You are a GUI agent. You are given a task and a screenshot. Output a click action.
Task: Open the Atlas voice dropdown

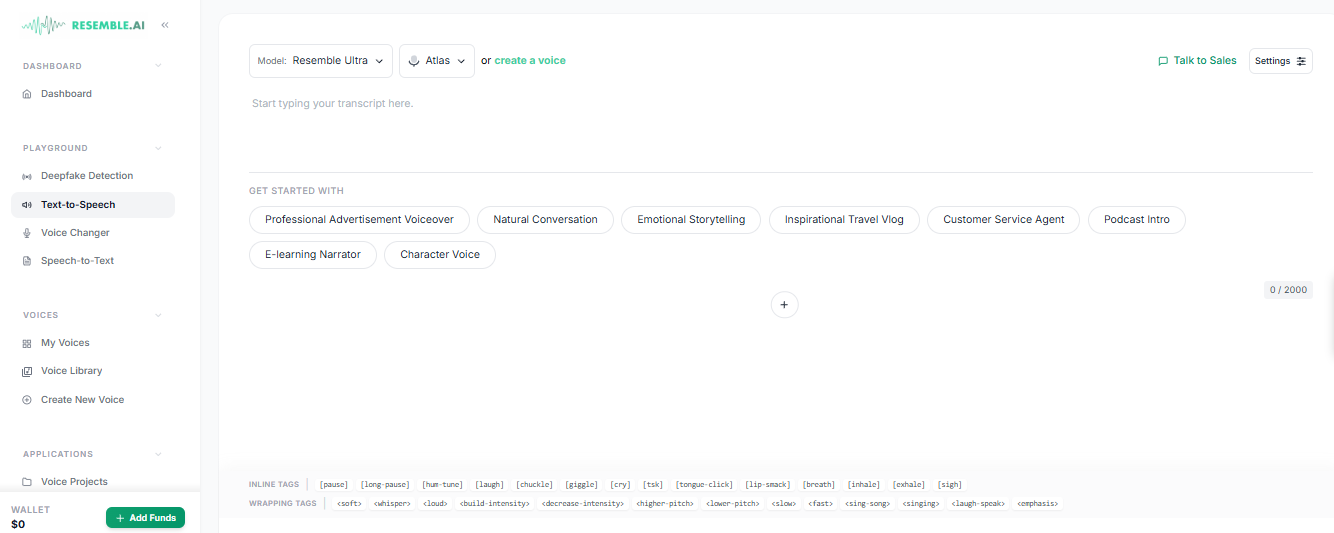pos(437,61)
